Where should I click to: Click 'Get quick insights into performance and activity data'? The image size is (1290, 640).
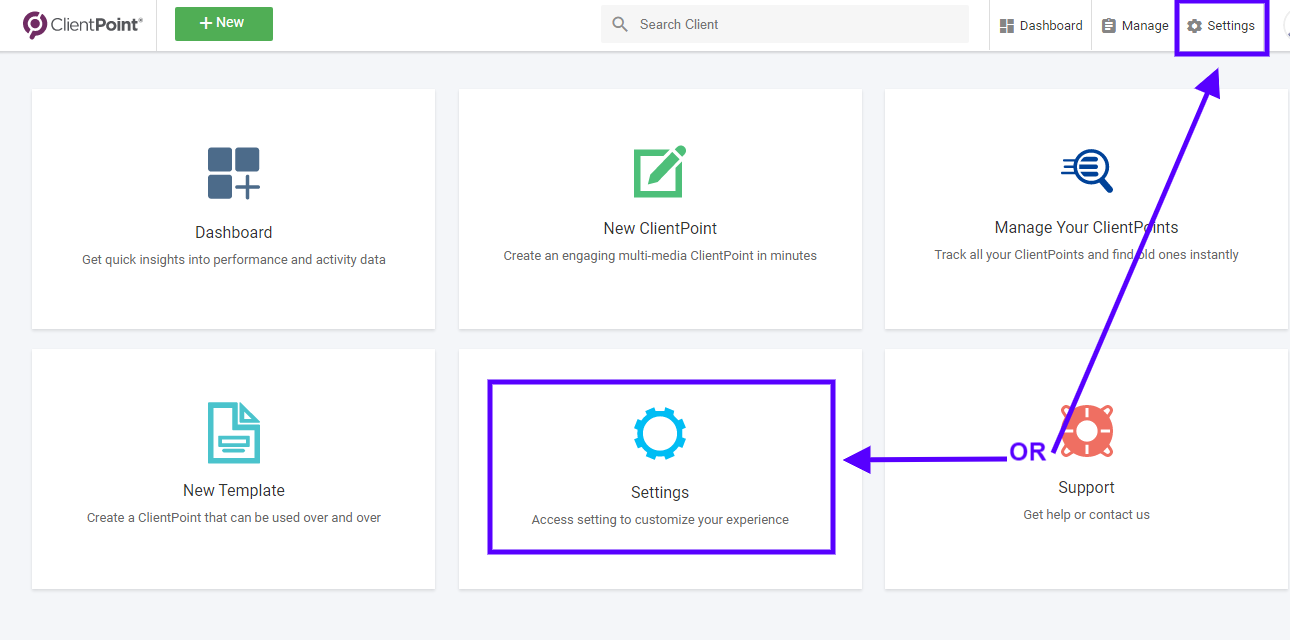pos(234,260)
